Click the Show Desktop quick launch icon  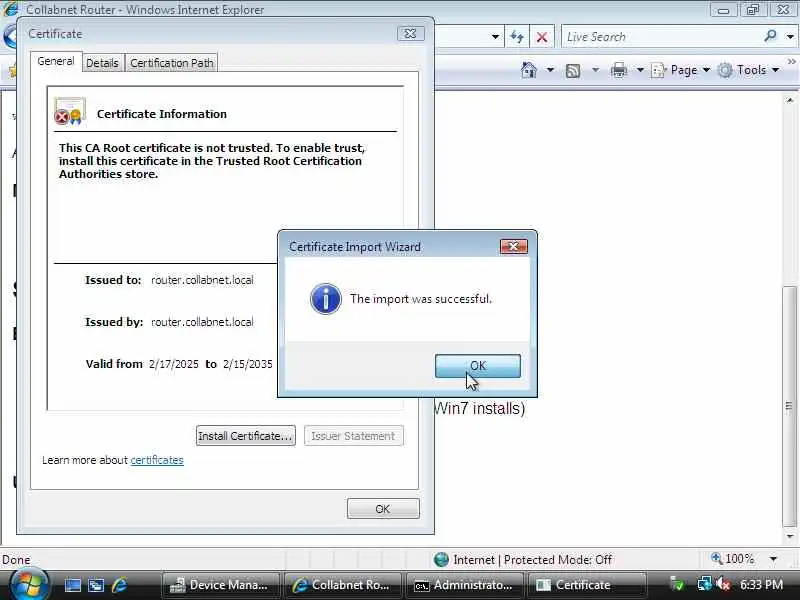(x=72, y=585)
